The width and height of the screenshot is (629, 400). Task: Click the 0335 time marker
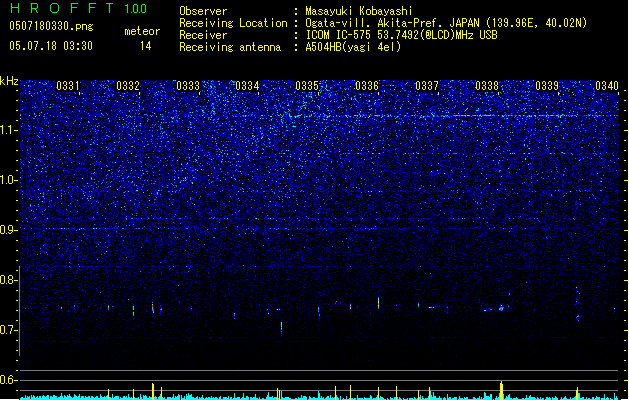pyautogui.click(x=307, y=86)
